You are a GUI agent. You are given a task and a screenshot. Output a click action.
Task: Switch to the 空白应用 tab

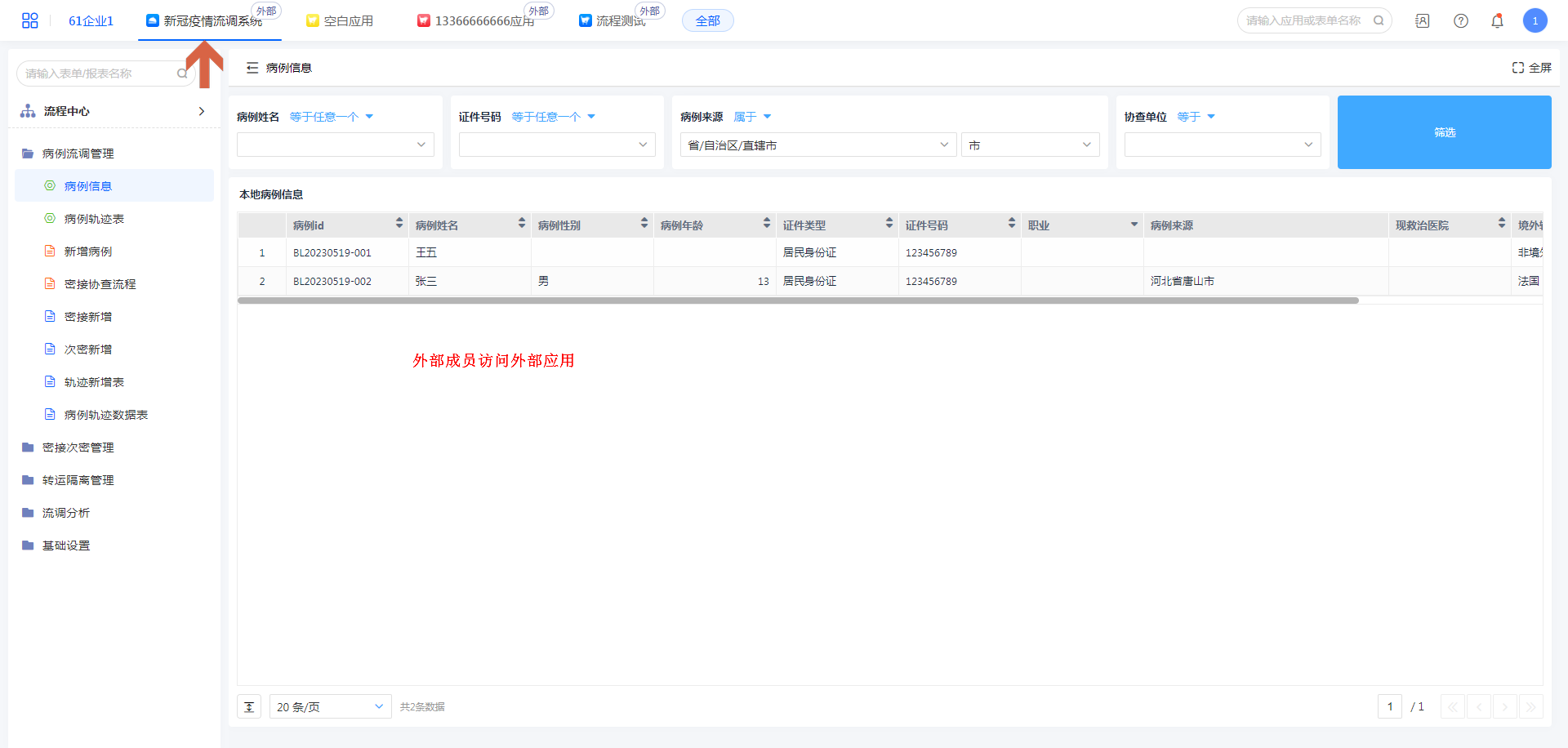(x=341, y=21)
